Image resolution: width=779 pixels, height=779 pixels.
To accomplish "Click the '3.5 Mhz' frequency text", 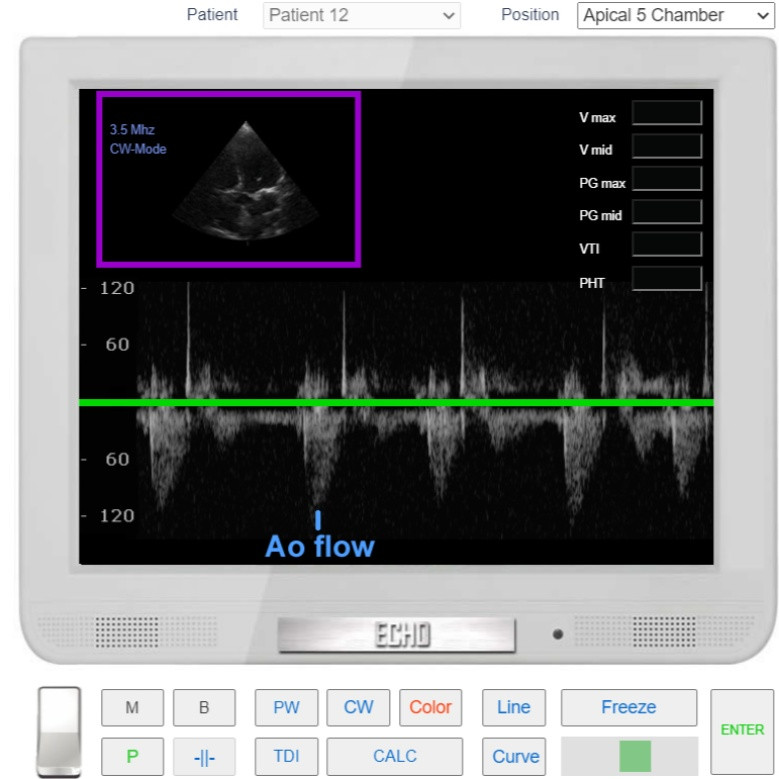I will 132,130.
